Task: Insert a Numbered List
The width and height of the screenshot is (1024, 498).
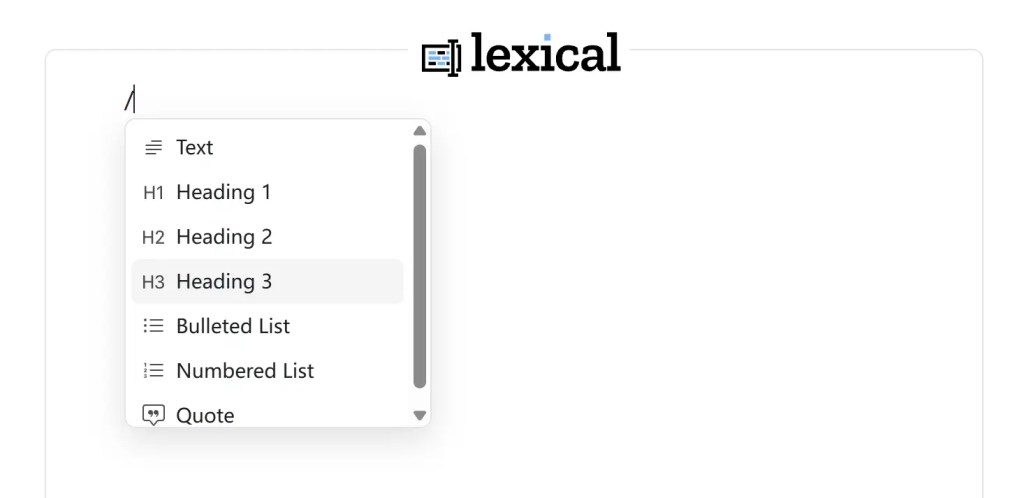Action: [268, 371]
